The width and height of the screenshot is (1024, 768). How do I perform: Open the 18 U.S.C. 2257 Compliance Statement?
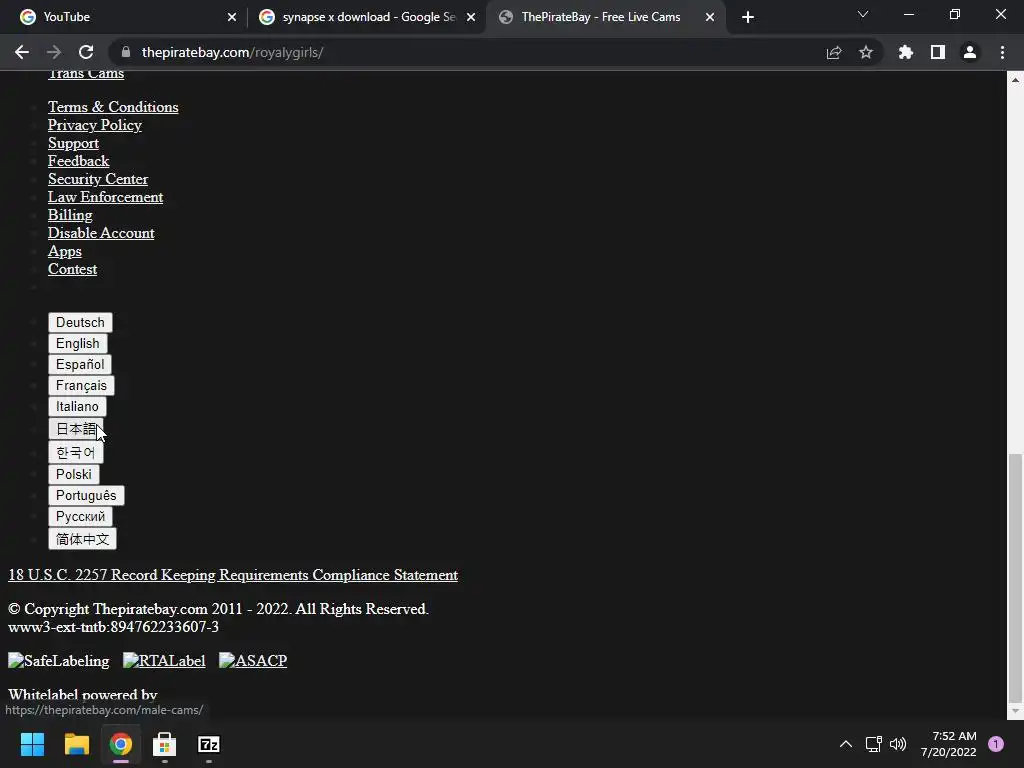(x=233, y=575)
